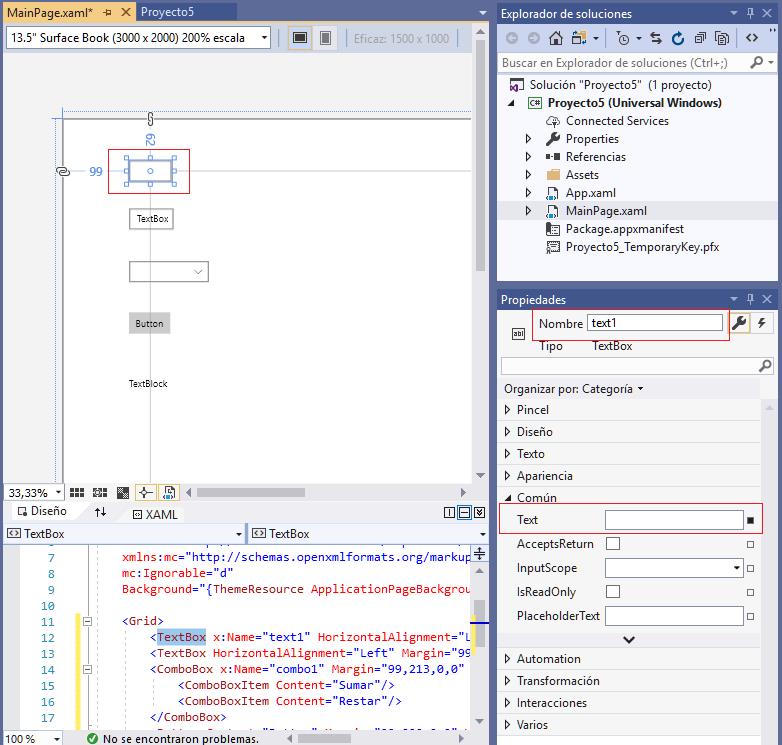Click the Solution Explorer search box
This screenshot has width=782, height=745.
[623, 63]
